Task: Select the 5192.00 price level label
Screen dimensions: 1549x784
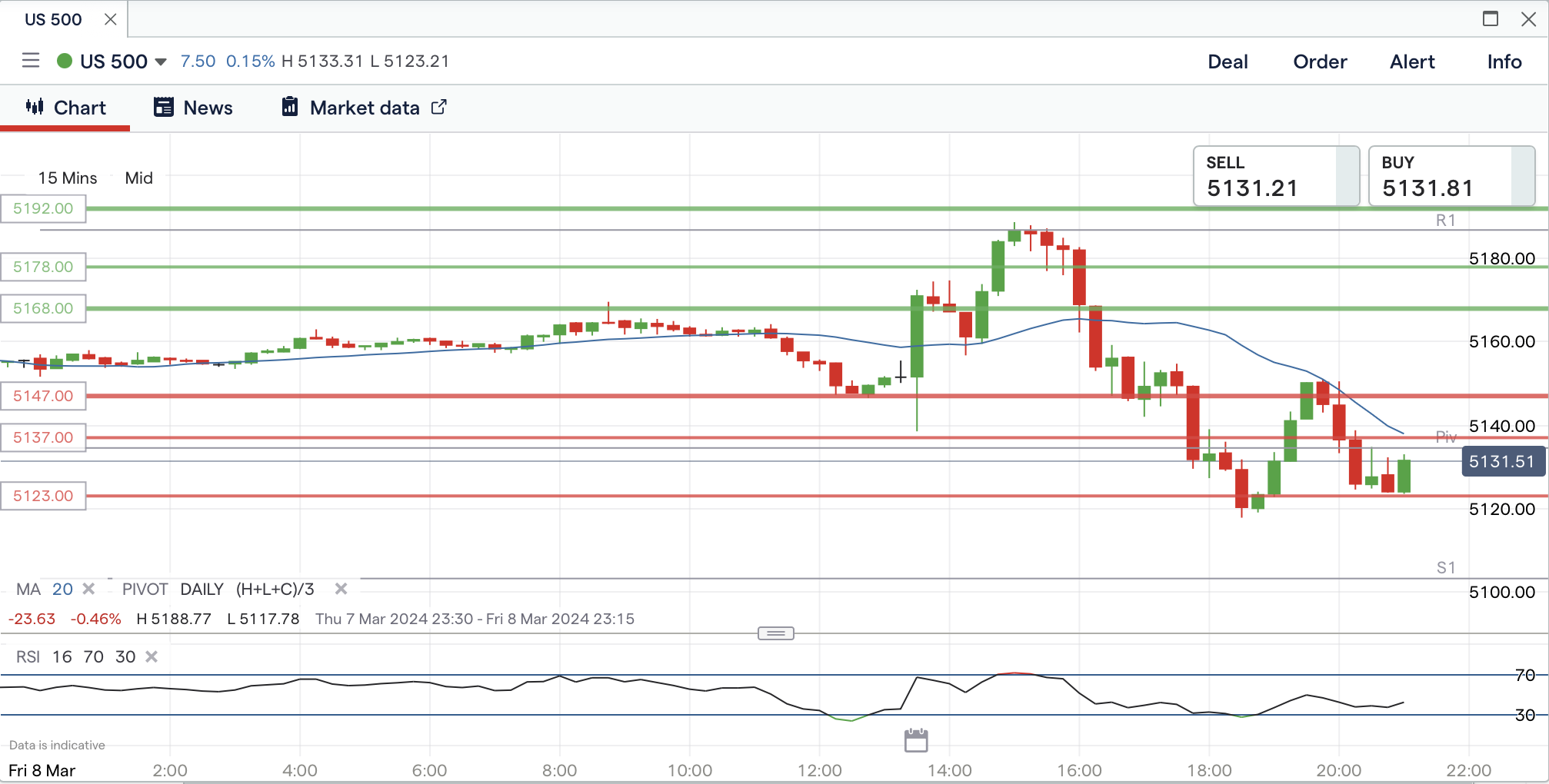Action: coord(43,208)
